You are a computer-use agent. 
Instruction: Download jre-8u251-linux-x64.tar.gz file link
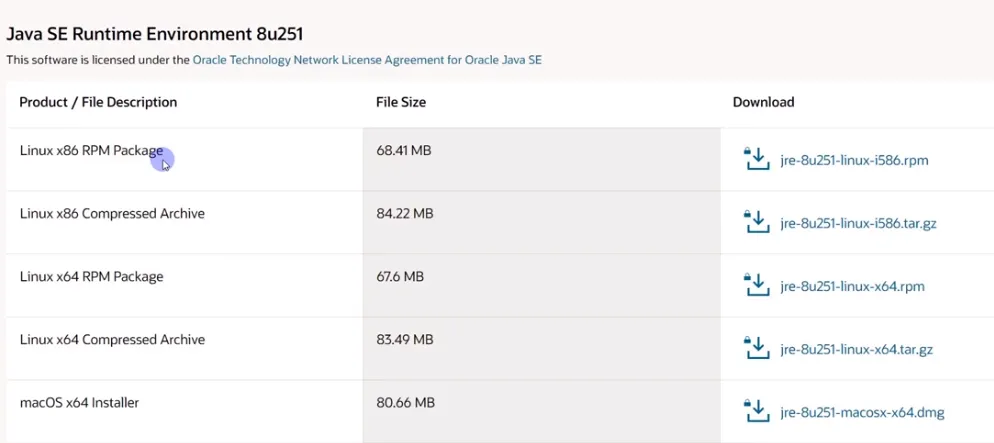pyautogui.click(x=858, y=349)
